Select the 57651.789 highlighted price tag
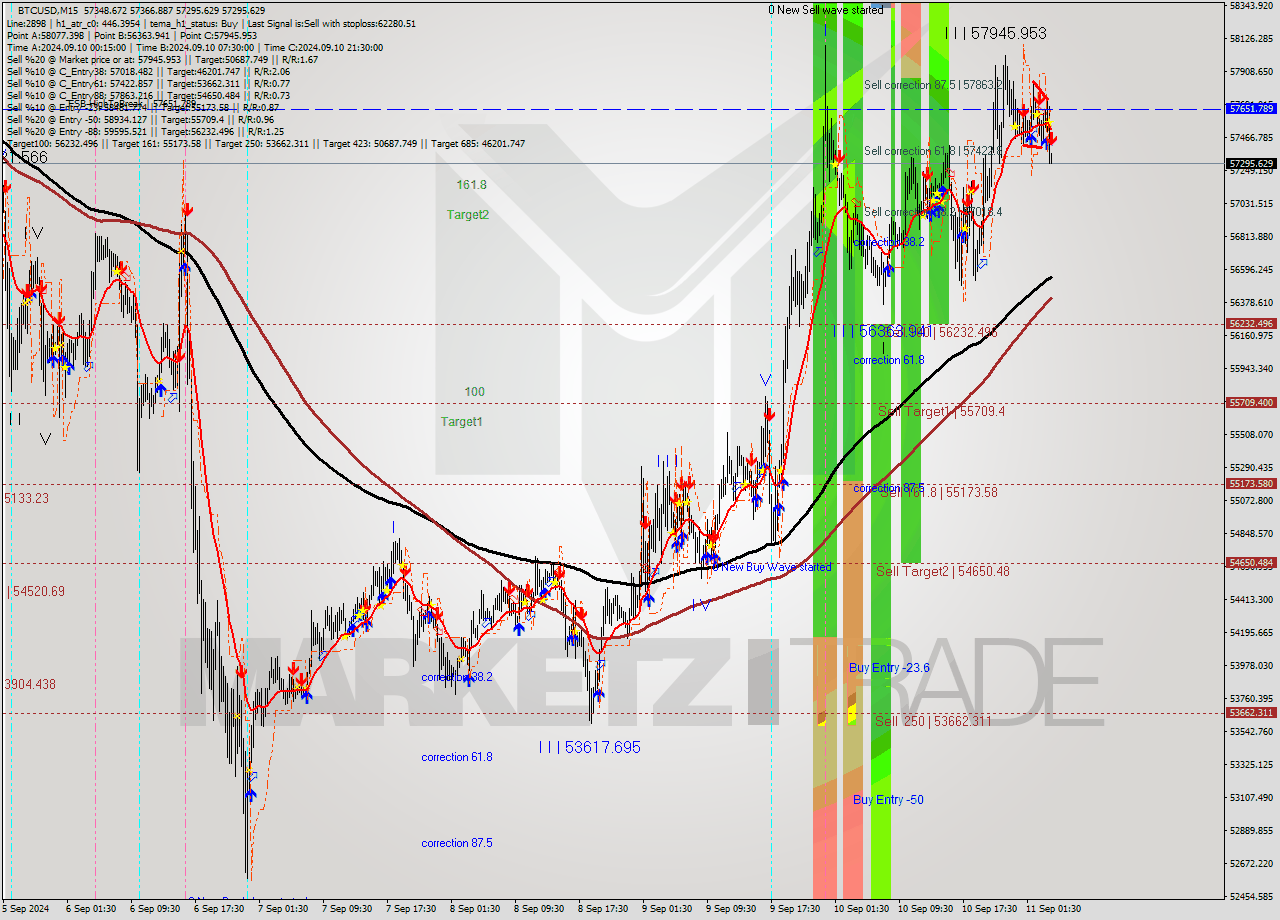Image resolution: width=1280 pixels, height=920 pixels. coord(1251,108)
